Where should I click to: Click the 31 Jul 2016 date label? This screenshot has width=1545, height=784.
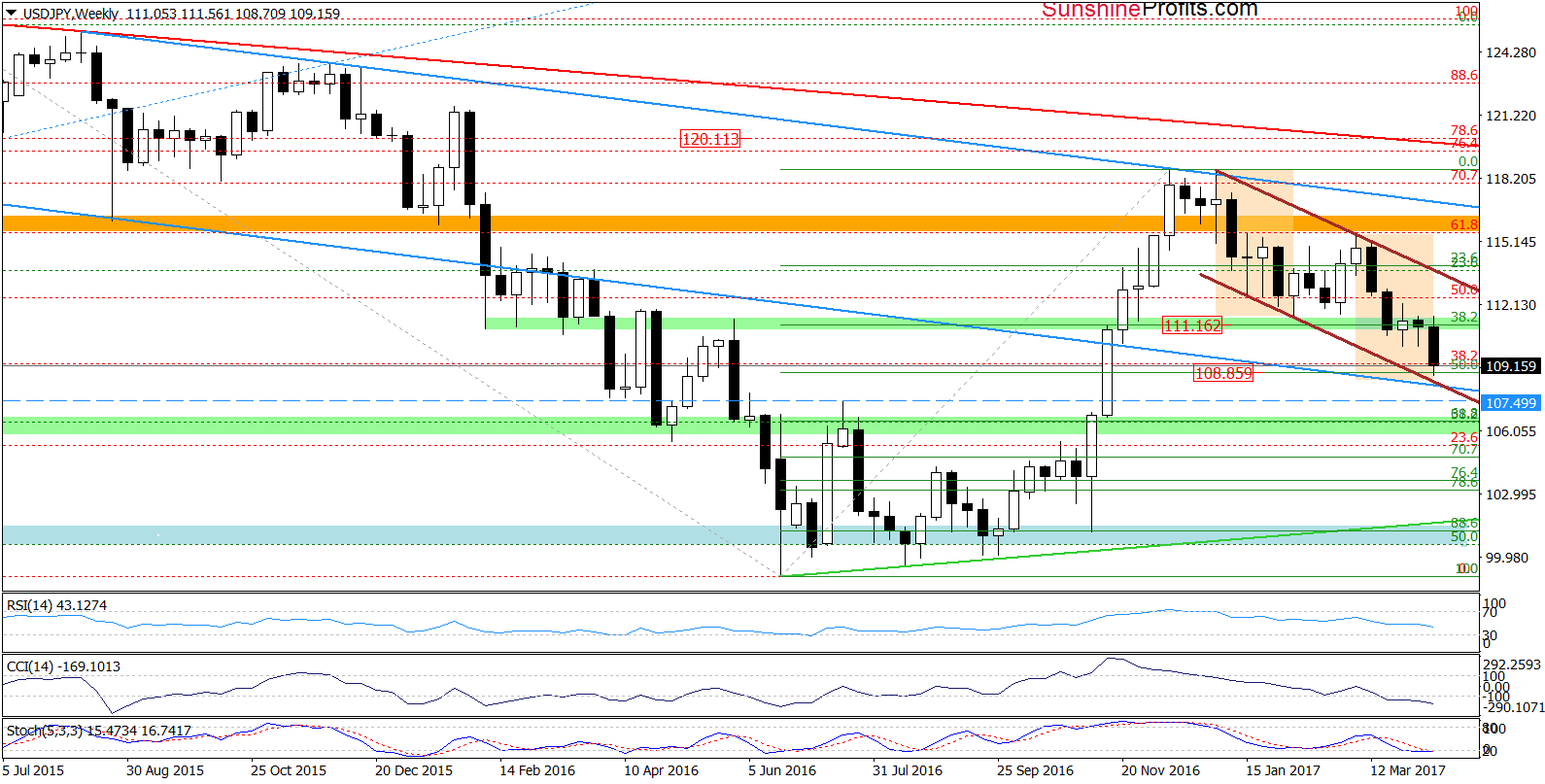[908, 770]
